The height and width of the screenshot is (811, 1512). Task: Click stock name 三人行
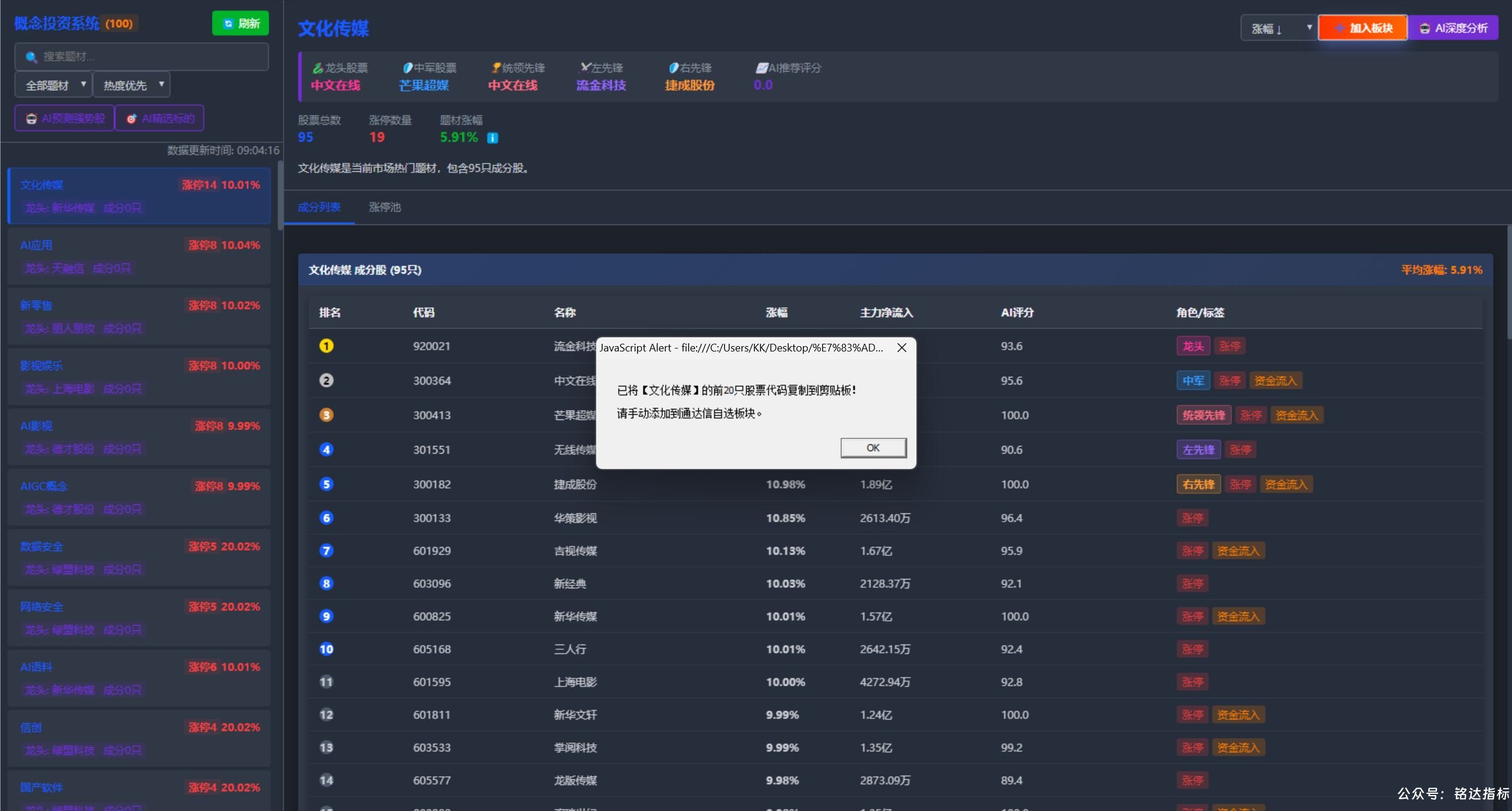pyautogui.click(x=570, y=649)
